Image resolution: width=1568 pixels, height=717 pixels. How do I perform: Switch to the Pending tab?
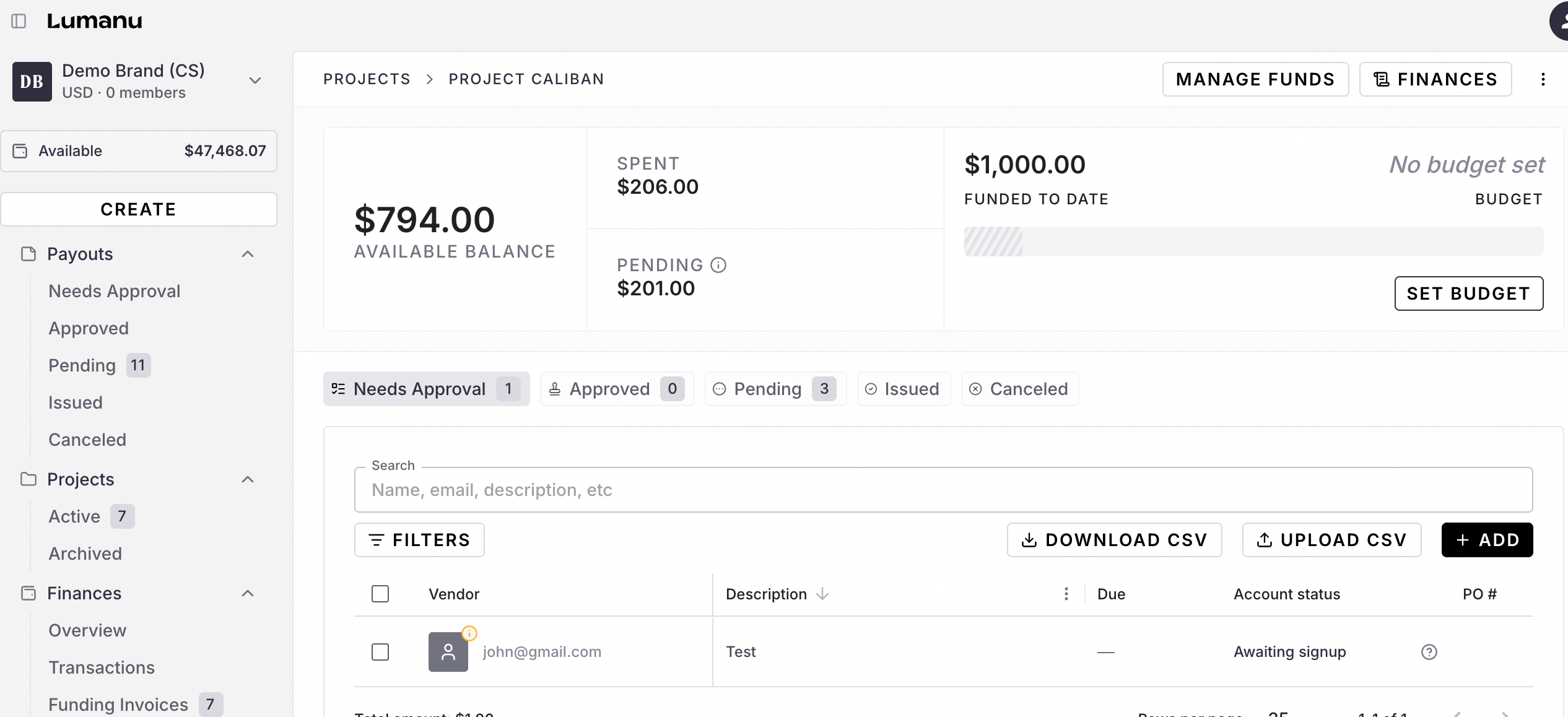pos(775,389)
